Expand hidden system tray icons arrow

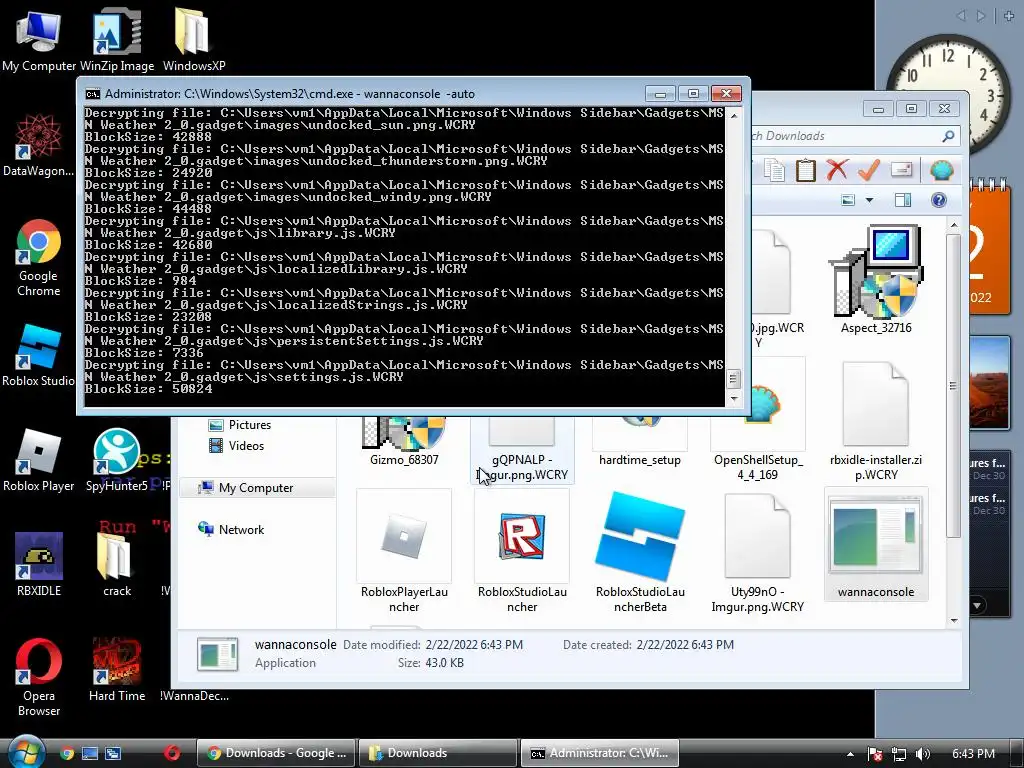pos(850,754)
